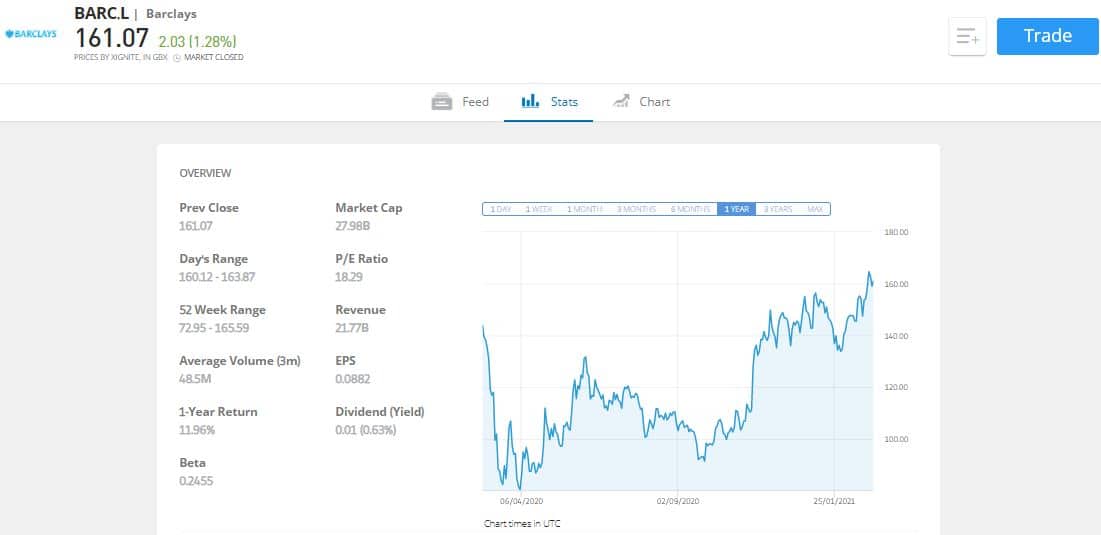Select the Stats tab label
Image resolution: width=1101 pixels, height=535 pixels.
[x=564, y=102]
